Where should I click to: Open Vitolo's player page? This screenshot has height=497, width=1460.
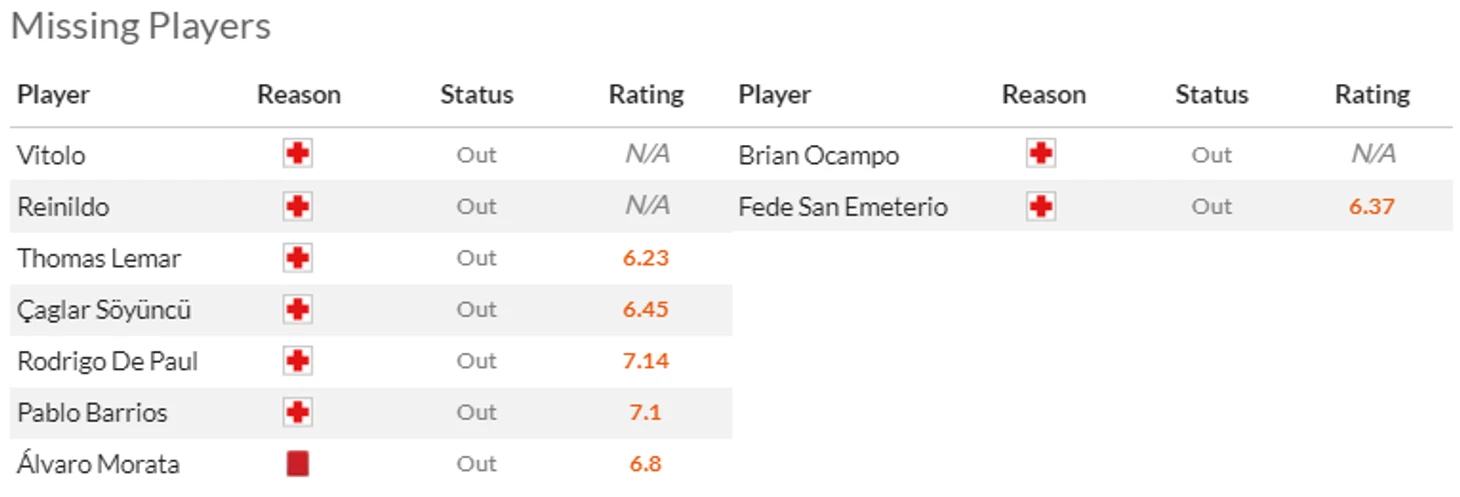tap(51, 155)
